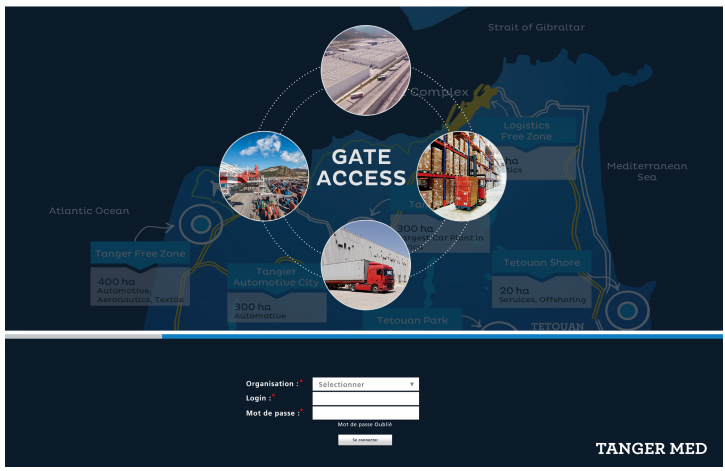The height and width of the screenshot is (471, 725).
Task: Click the TANGER MED logo
Action: point(651,448)
